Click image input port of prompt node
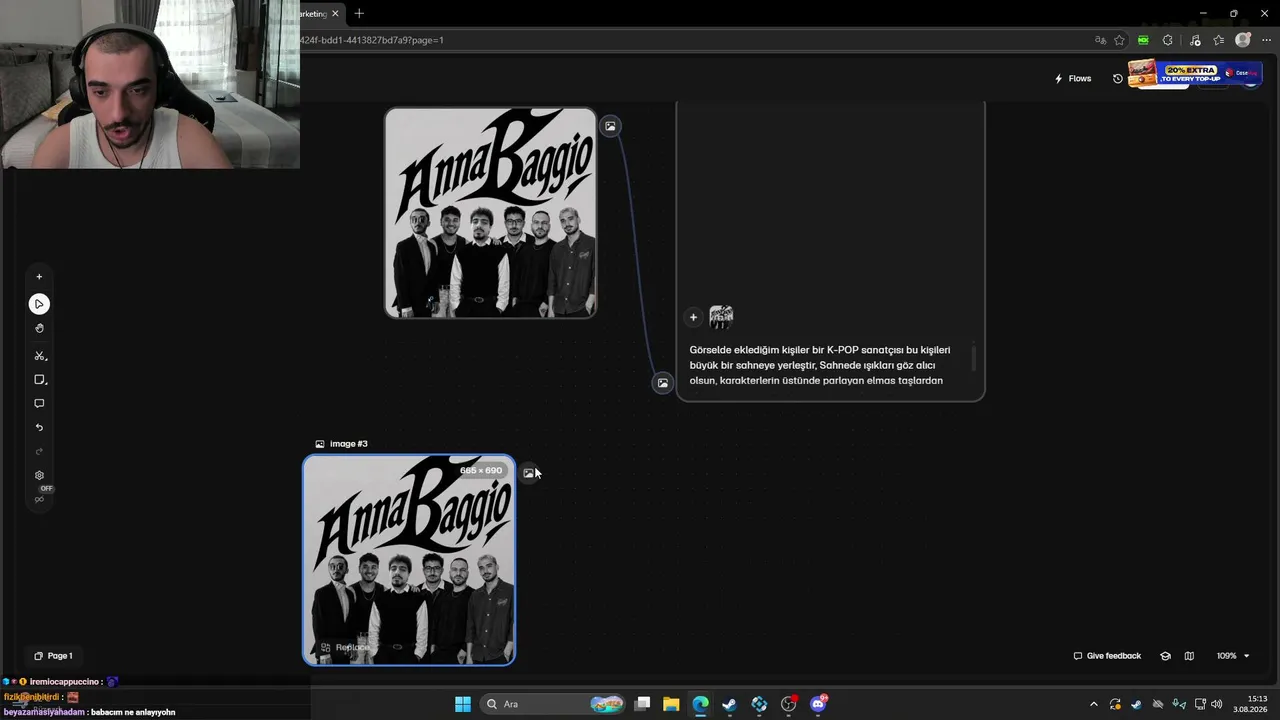Screen dimensions: 1280x720 click(x=662, y=383)
